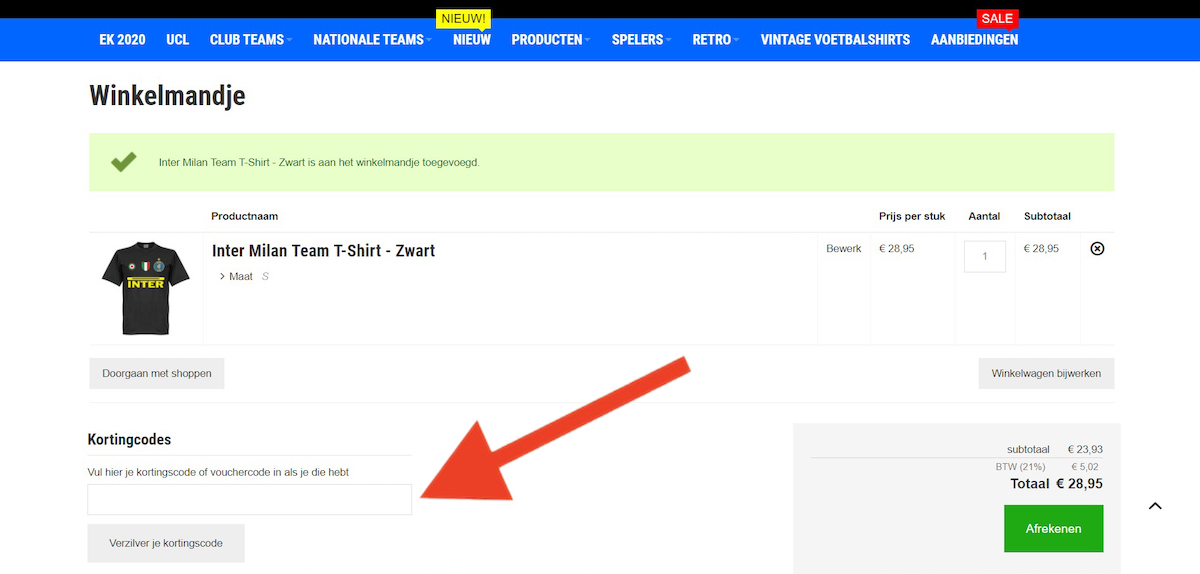Viewport: 1200px width, 574px height.
Task: Expand the Nationale Teams dropdown
Action: point(373,40)
